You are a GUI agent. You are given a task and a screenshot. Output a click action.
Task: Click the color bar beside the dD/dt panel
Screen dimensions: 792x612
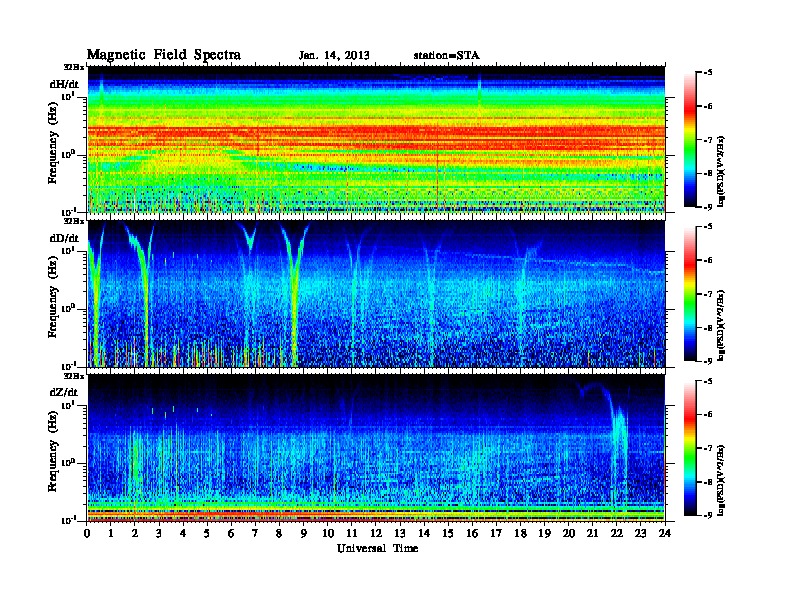690,293
